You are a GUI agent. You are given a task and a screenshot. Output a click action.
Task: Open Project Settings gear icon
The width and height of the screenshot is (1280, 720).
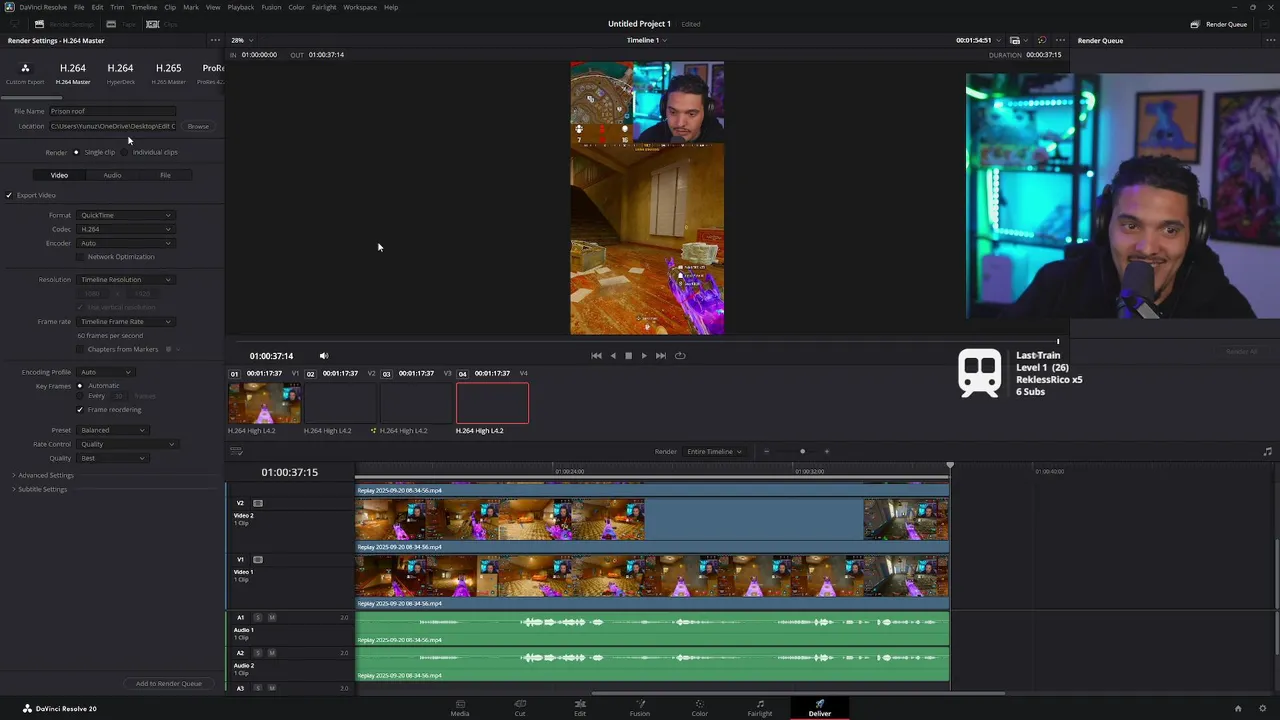click(1263, 709)
